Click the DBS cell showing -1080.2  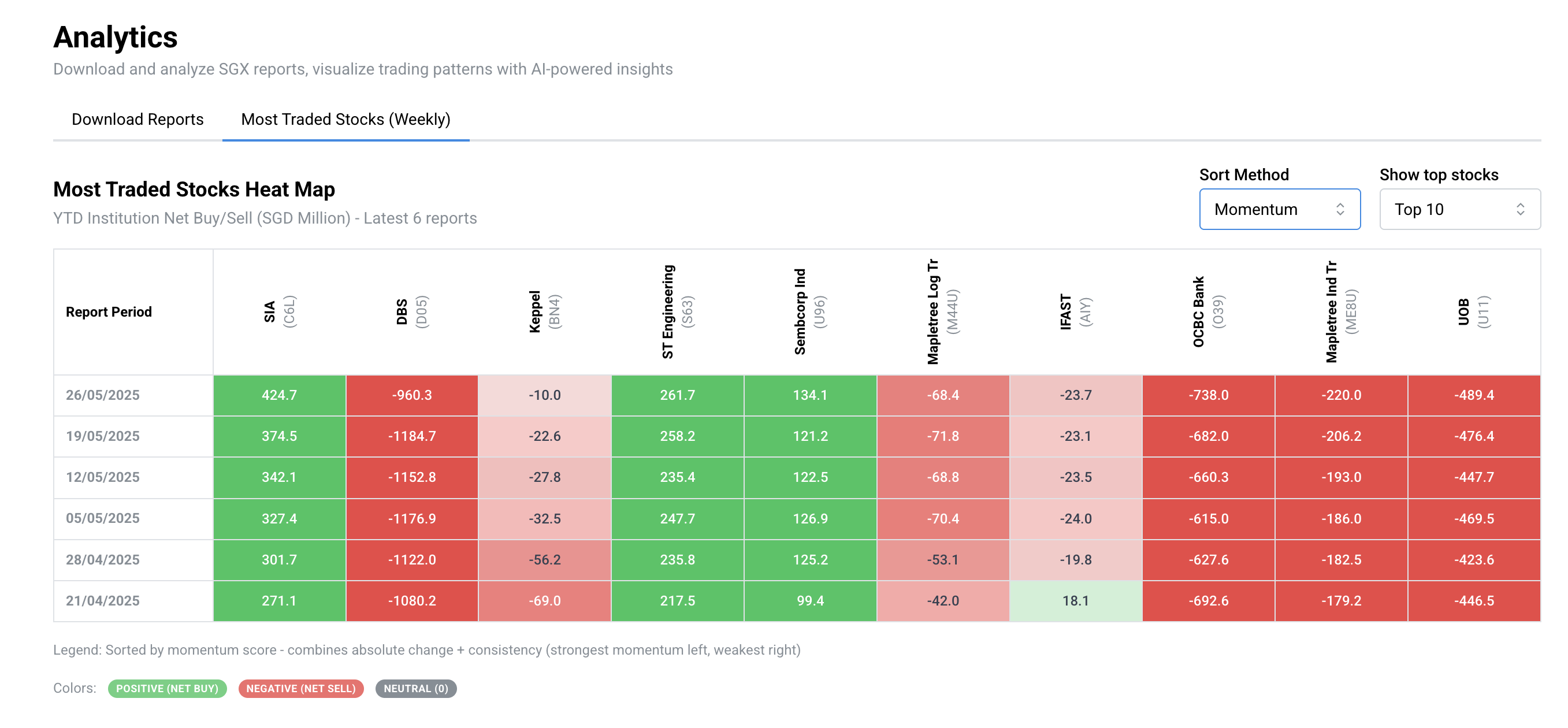(x=412, y=601)
